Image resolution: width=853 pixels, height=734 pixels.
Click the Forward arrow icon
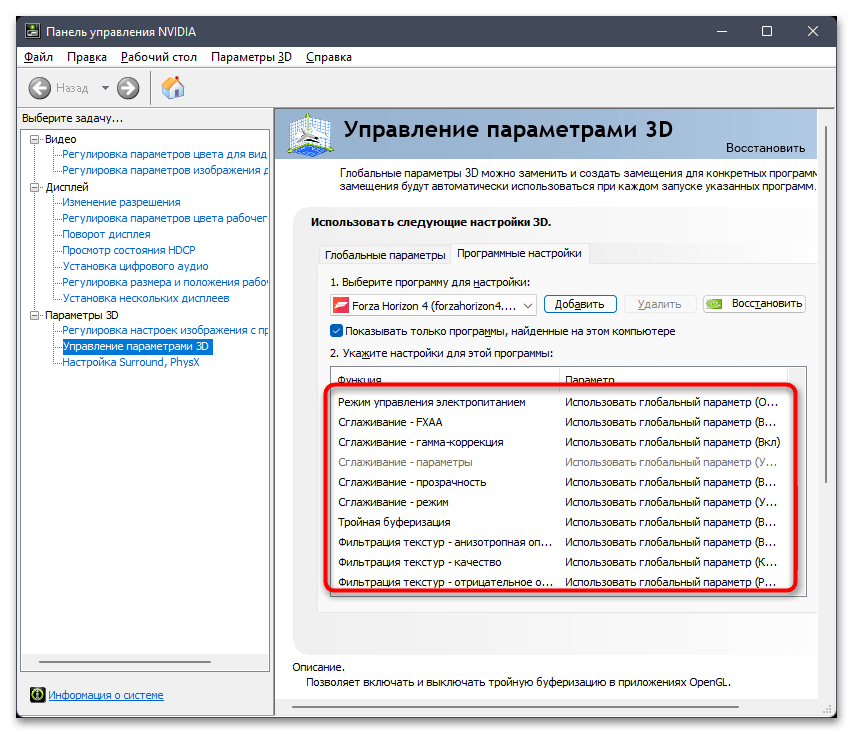pyautogui.click(x=128, y=88)
